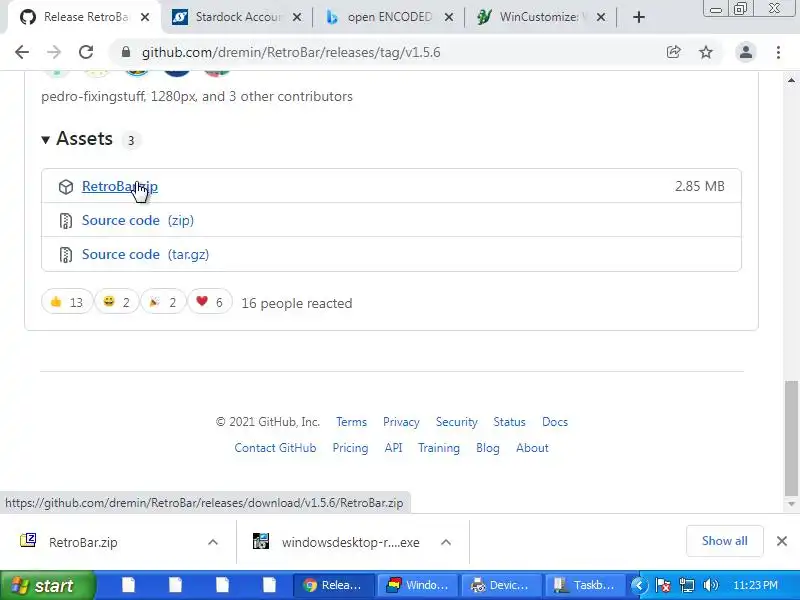Open the Blog footer link
The width and height of the screenshot is (800, 600).
488,448
